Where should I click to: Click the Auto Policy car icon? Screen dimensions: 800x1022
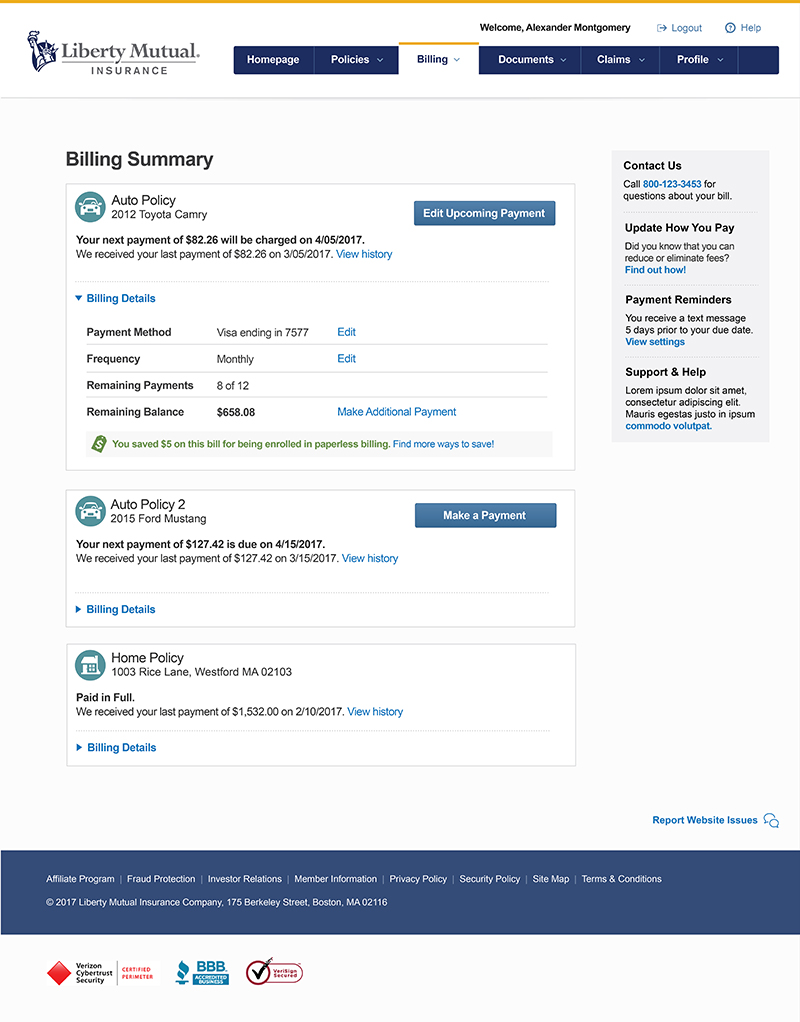coord(90,207)
